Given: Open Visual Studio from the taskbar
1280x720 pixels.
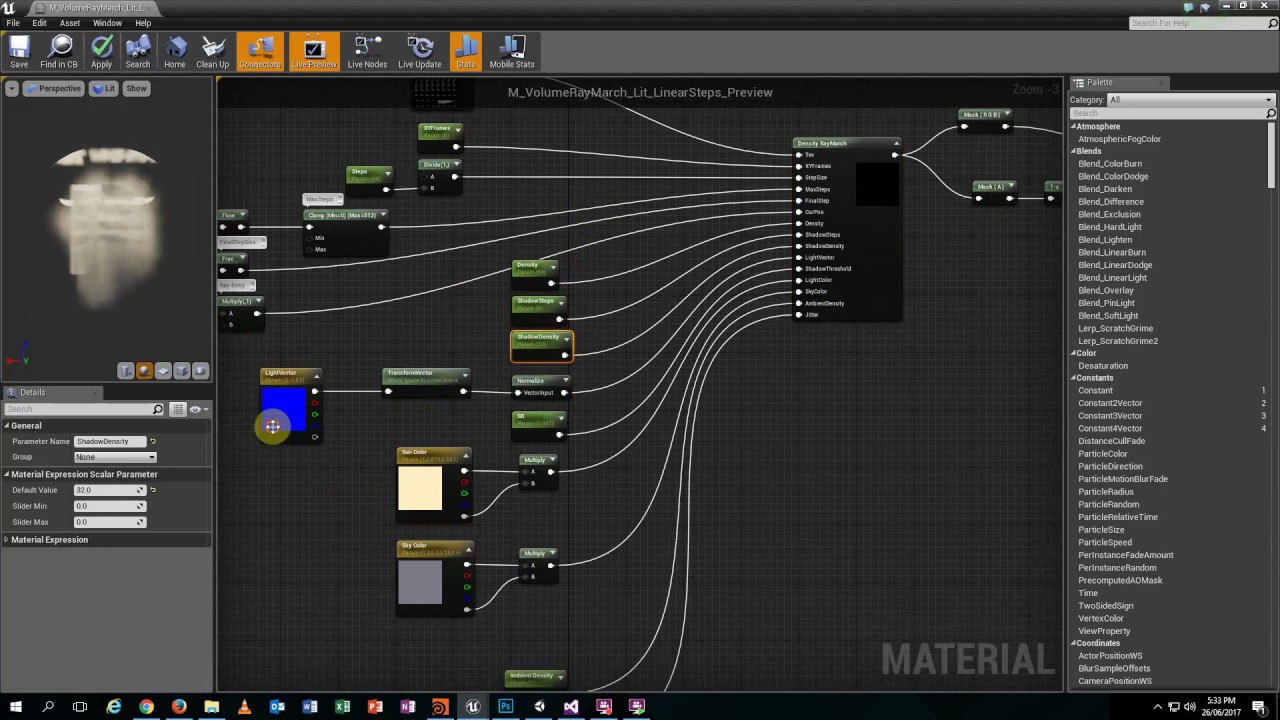Looking at the screenshot, I should pos(571,707).
